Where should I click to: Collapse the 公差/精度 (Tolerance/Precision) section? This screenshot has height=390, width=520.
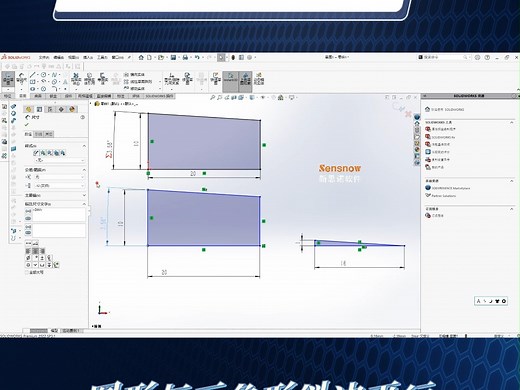coord(84,170)
